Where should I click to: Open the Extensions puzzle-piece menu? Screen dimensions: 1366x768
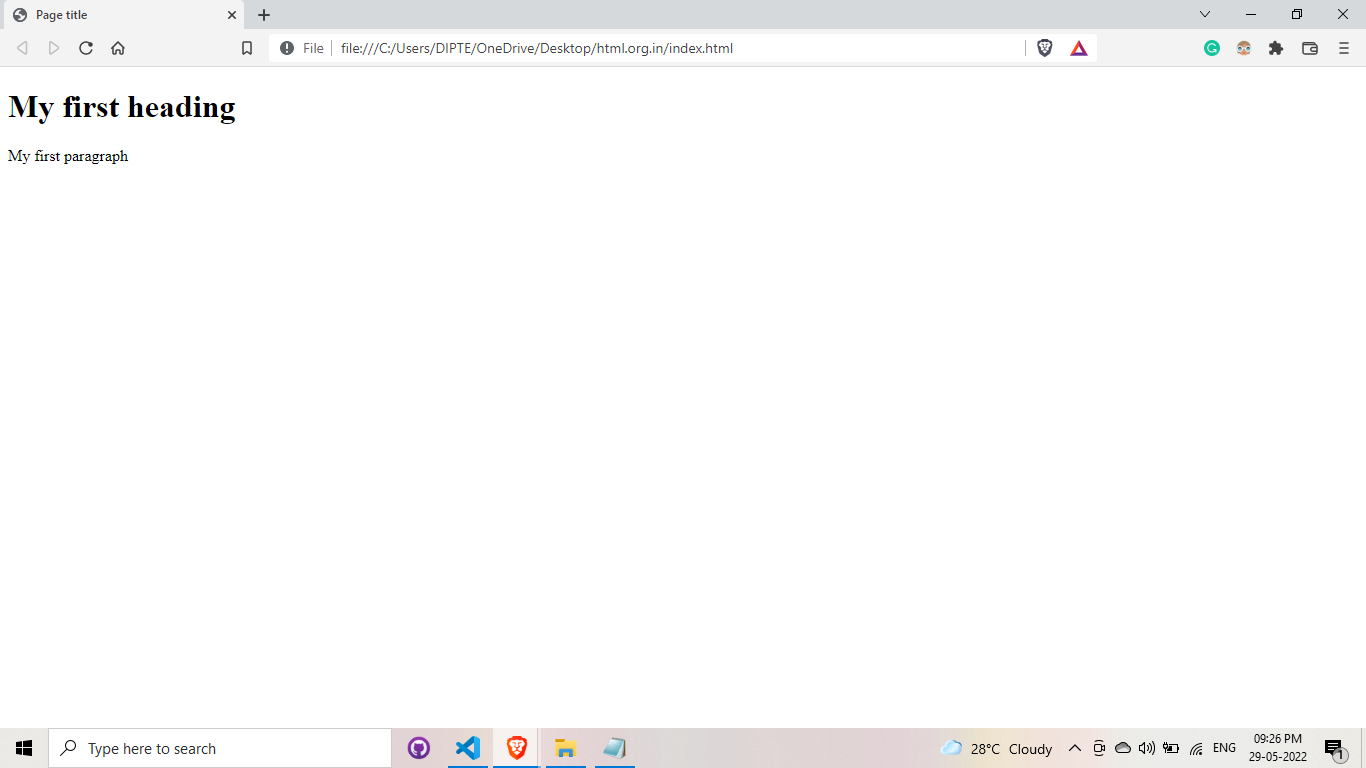pyautogui.click(x=1276, y=47)
